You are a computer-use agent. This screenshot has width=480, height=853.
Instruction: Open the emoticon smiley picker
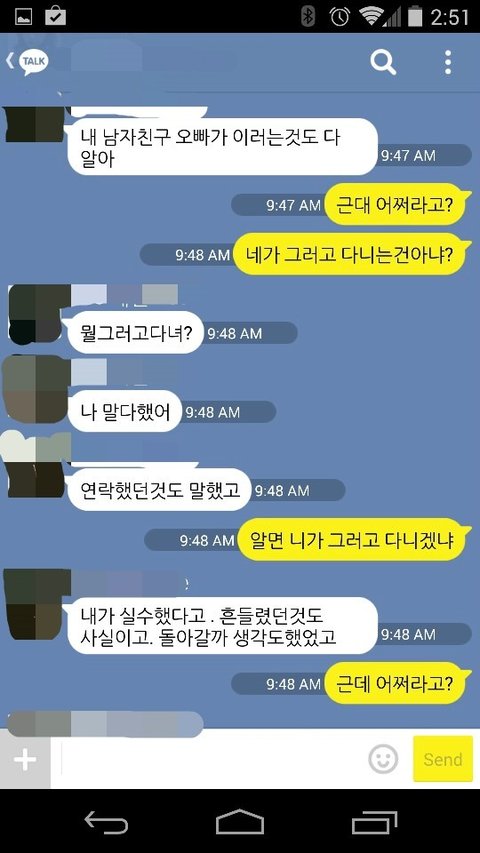click(383, 758)
